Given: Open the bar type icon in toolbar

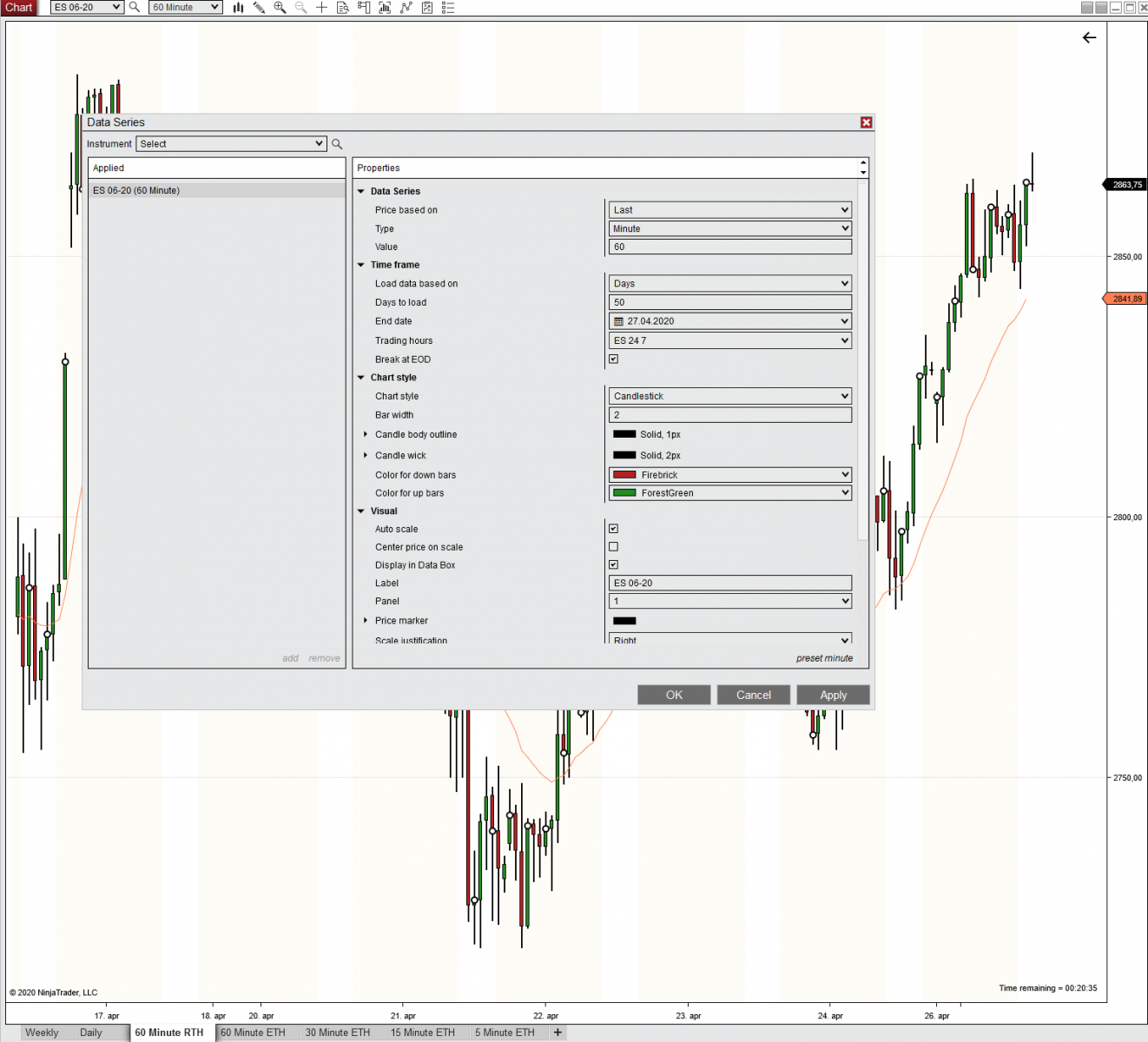Looking at the screenshot, I should pos(238,7).
